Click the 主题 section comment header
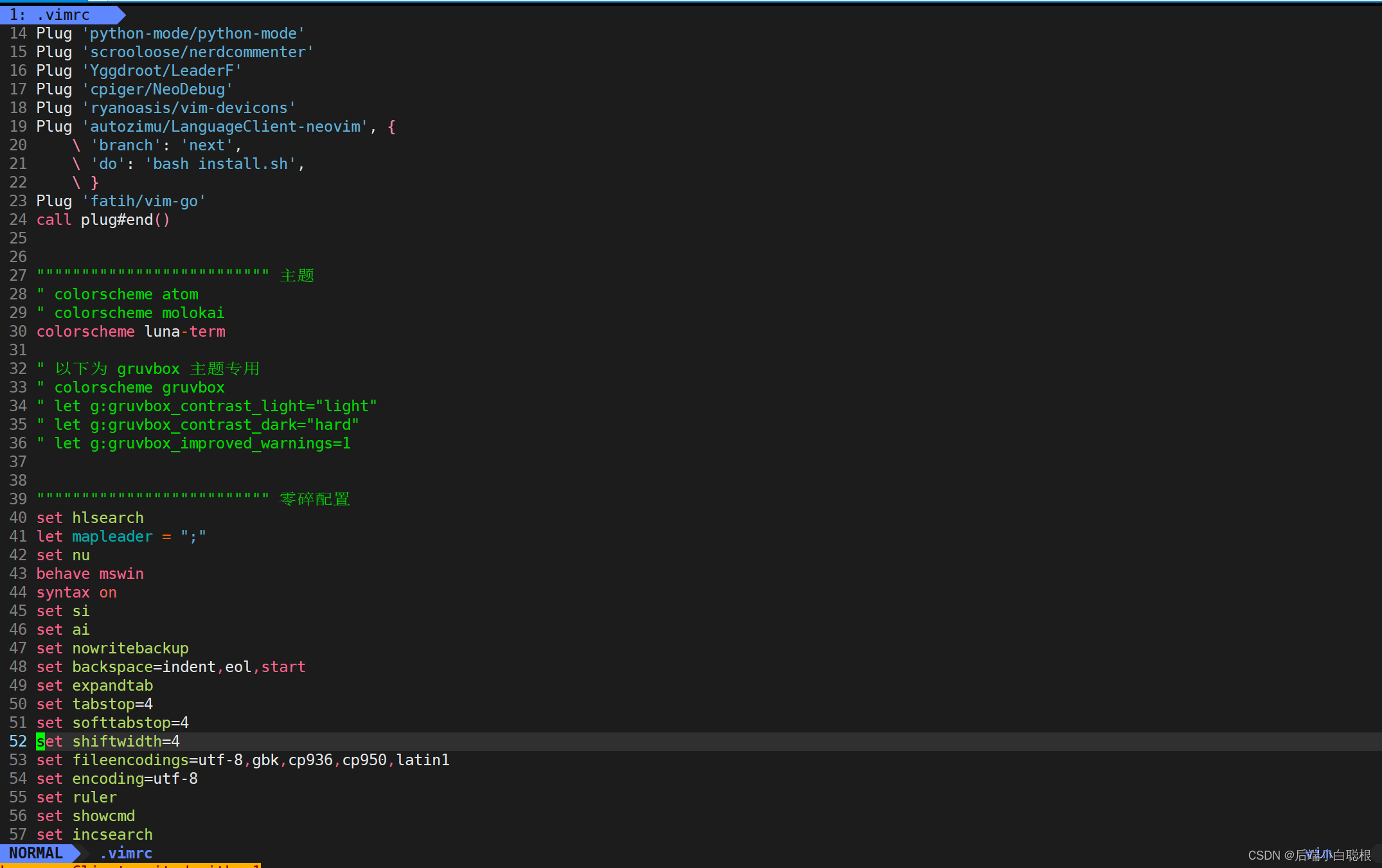Viewport: 1382px width, 868px height. click(x=175, y=276)
